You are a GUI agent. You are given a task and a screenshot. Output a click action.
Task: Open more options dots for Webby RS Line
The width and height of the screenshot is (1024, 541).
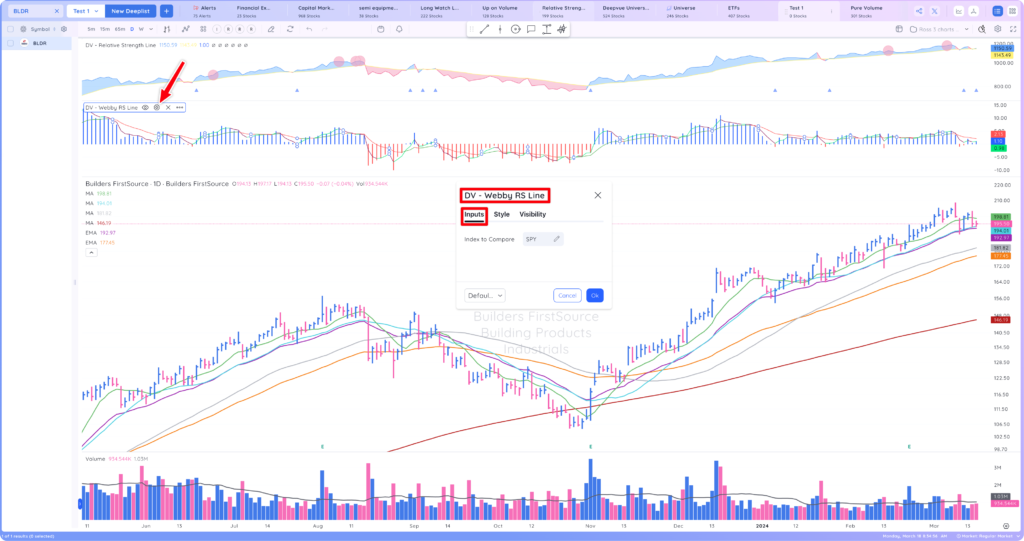[x=180, y=107]
